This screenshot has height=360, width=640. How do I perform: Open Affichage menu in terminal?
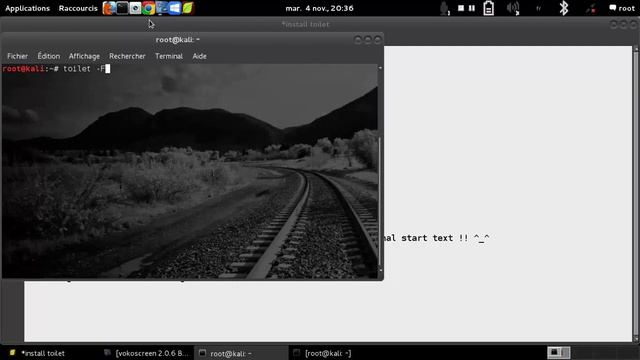click(x=84, y=56)
